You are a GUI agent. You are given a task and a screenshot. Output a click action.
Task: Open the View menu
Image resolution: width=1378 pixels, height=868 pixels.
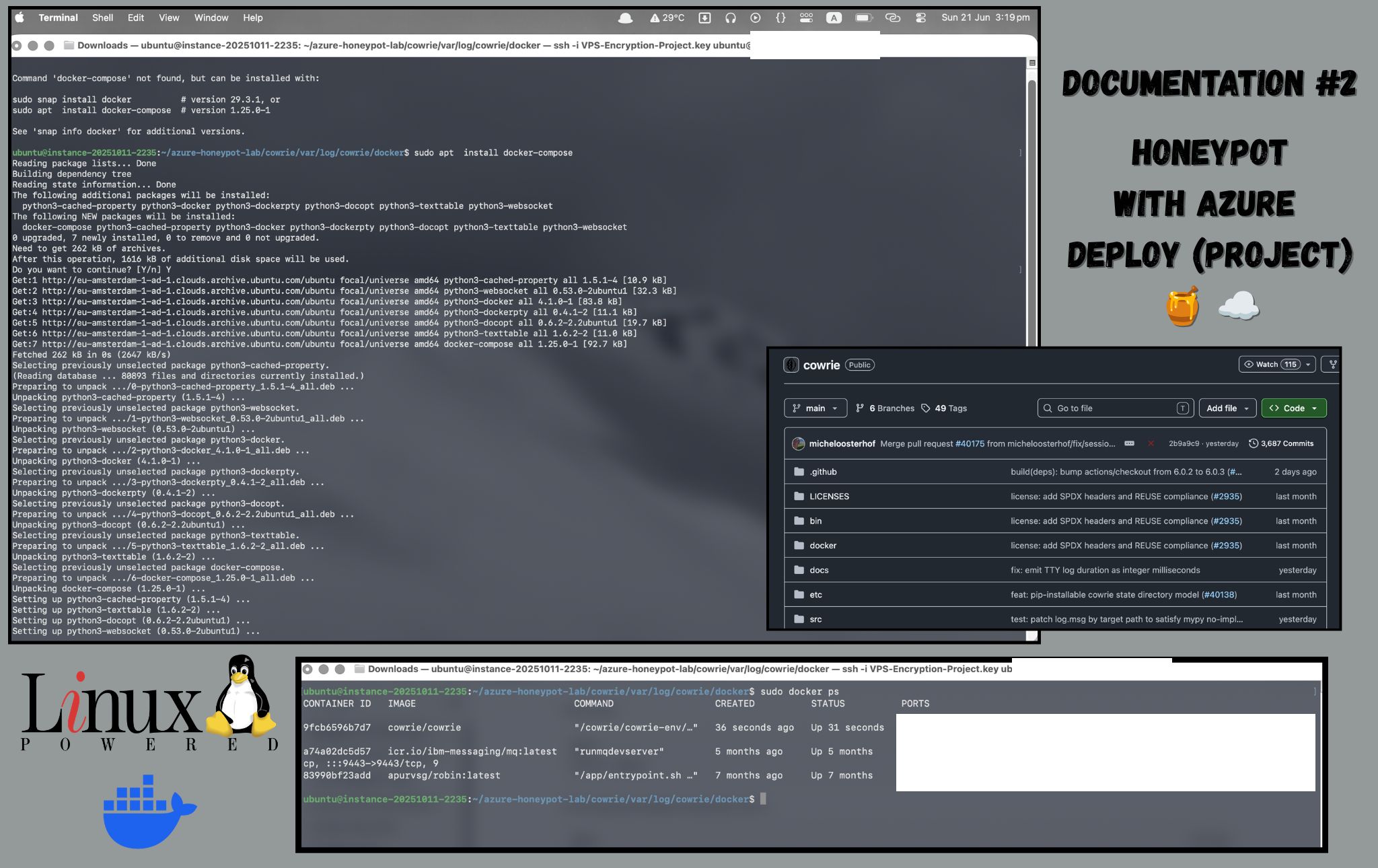point(169,17)
